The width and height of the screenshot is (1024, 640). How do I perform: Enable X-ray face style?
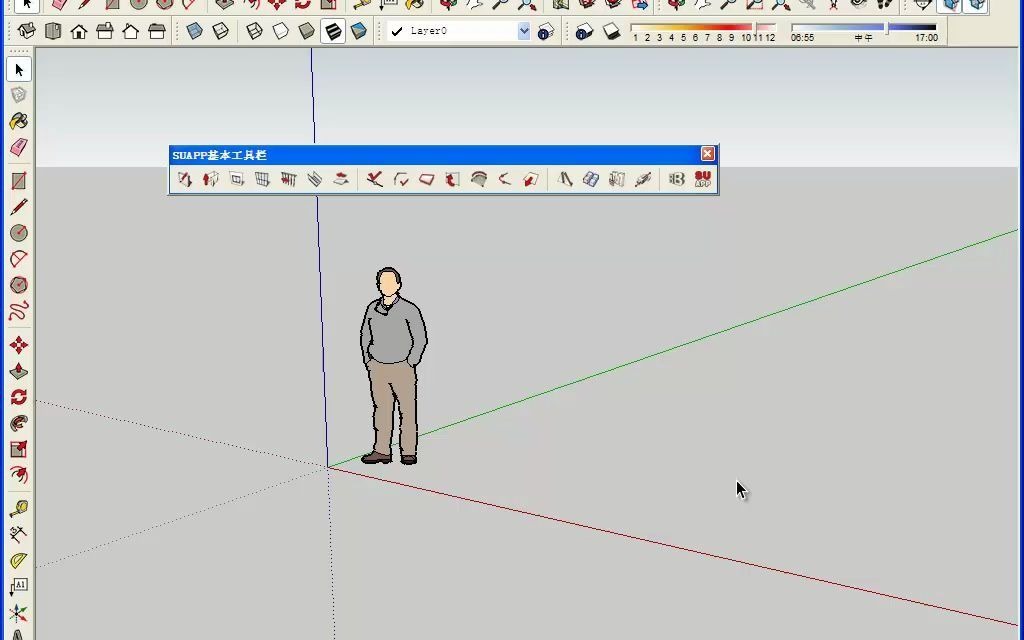pyautogui.click(x=194, y=30)
